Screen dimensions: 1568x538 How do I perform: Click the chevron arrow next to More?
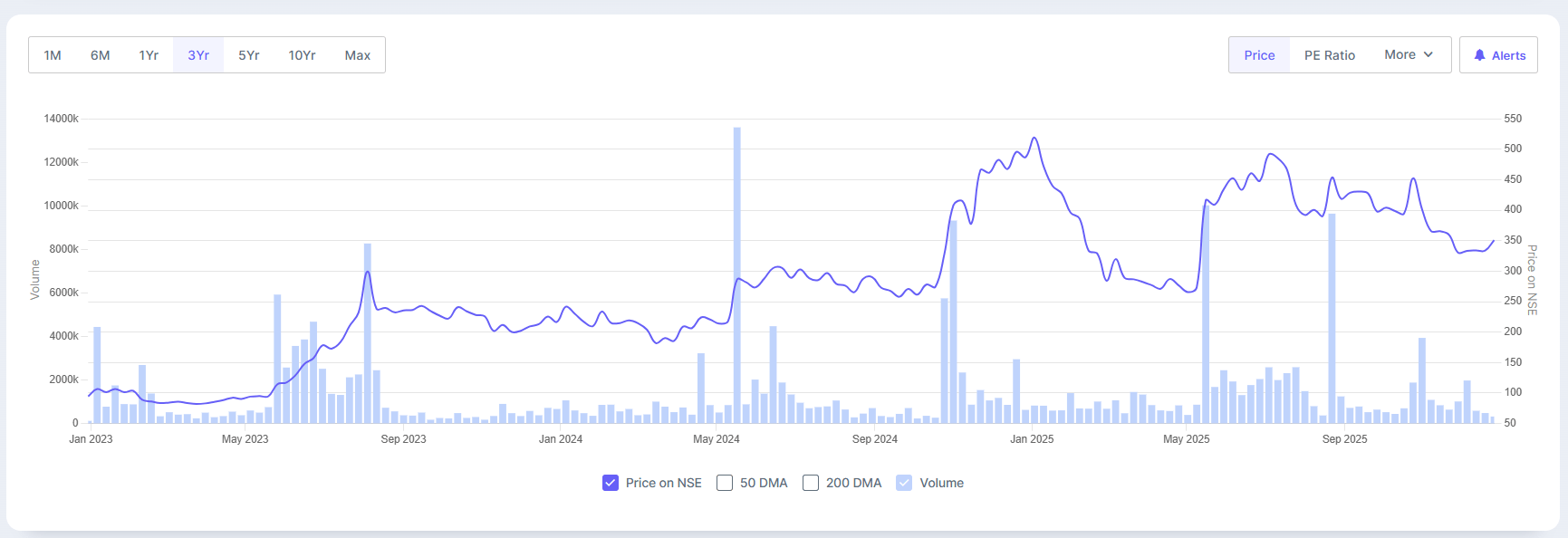click(1429, 54)
